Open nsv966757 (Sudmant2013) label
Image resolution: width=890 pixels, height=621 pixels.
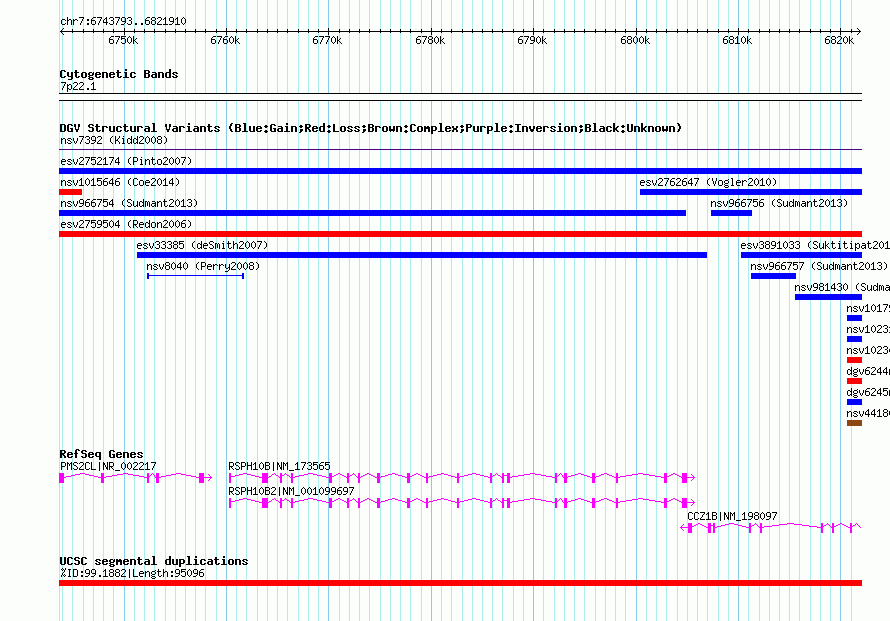(819, 266)
